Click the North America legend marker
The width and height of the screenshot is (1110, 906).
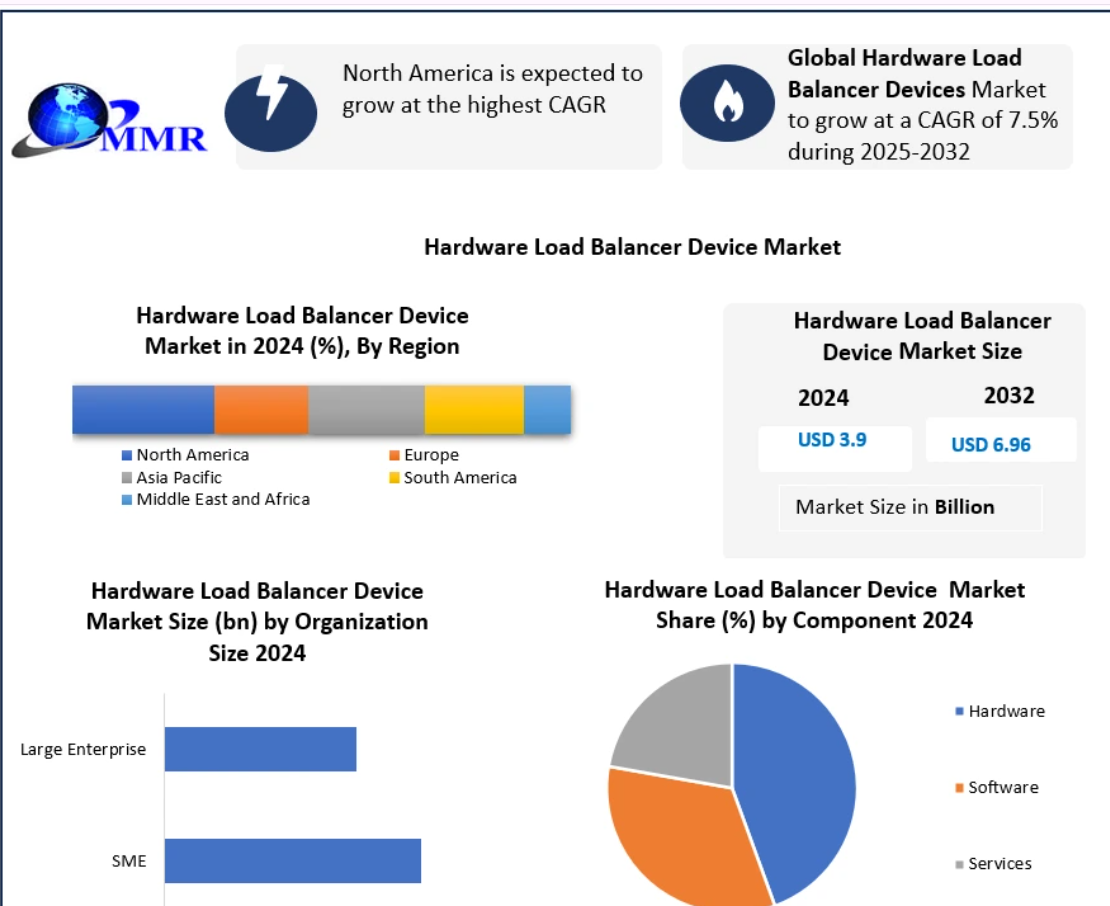pos(127,456)
